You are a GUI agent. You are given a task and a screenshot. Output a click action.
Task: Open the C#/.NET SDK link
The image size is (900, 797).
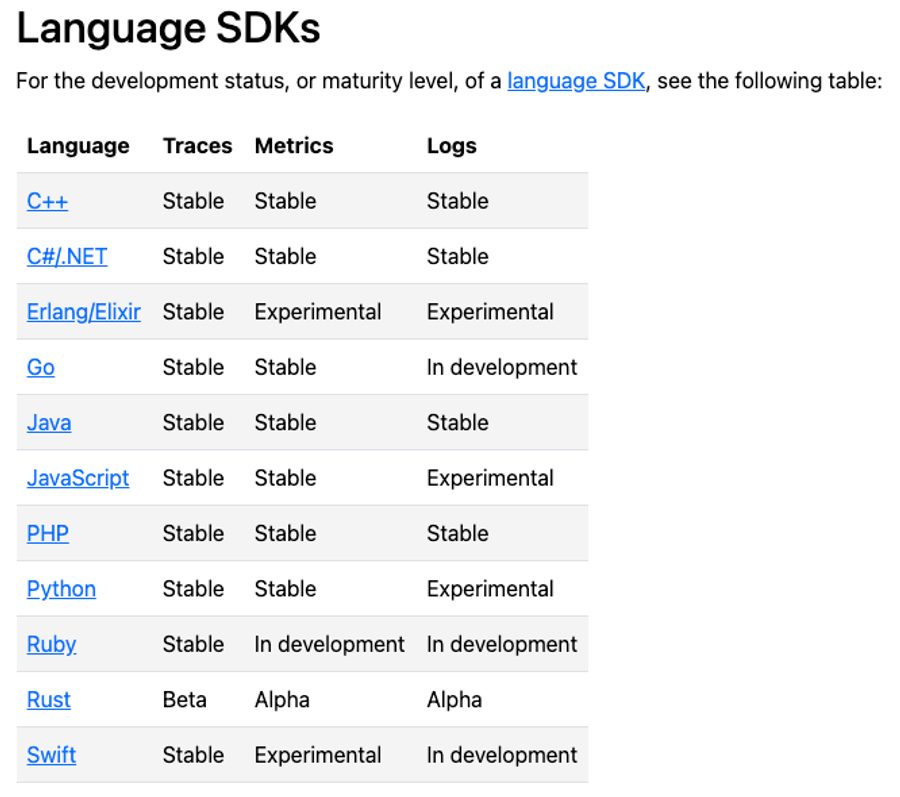coord(67,256)
